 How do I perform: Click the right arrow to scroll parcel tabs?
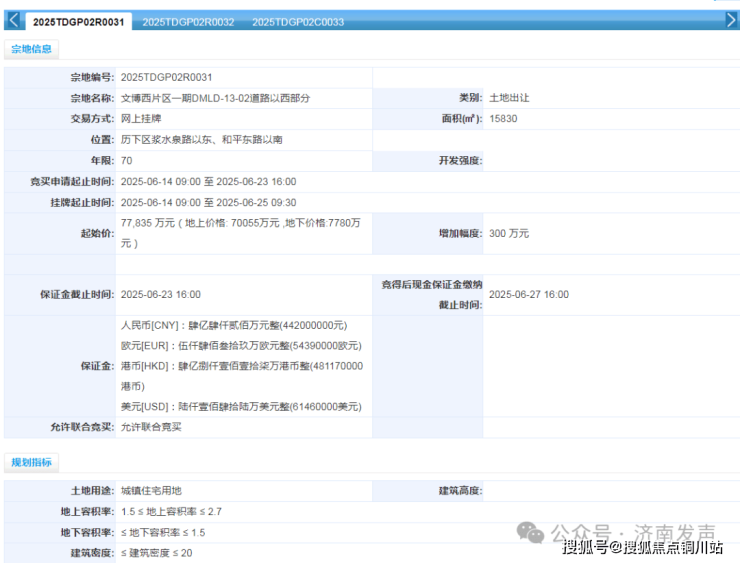tap(731, 20)
